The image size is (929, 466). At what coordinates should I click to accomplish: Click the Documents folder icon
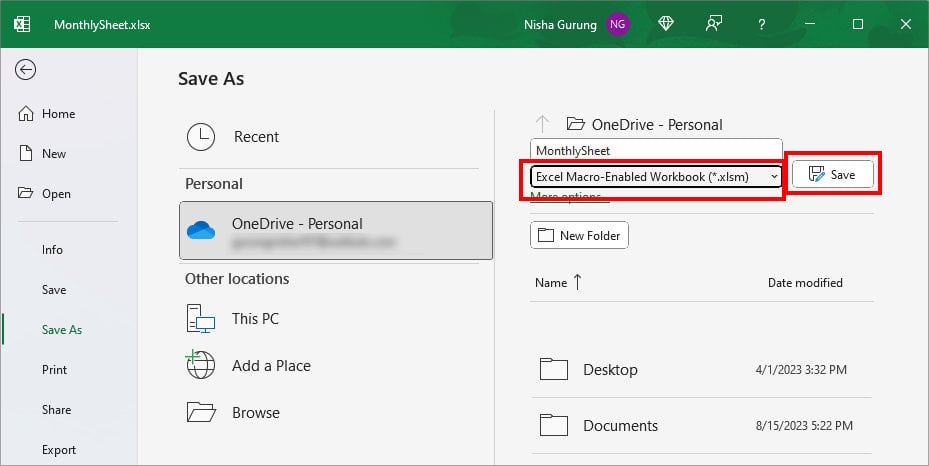[x=553, y=425]
